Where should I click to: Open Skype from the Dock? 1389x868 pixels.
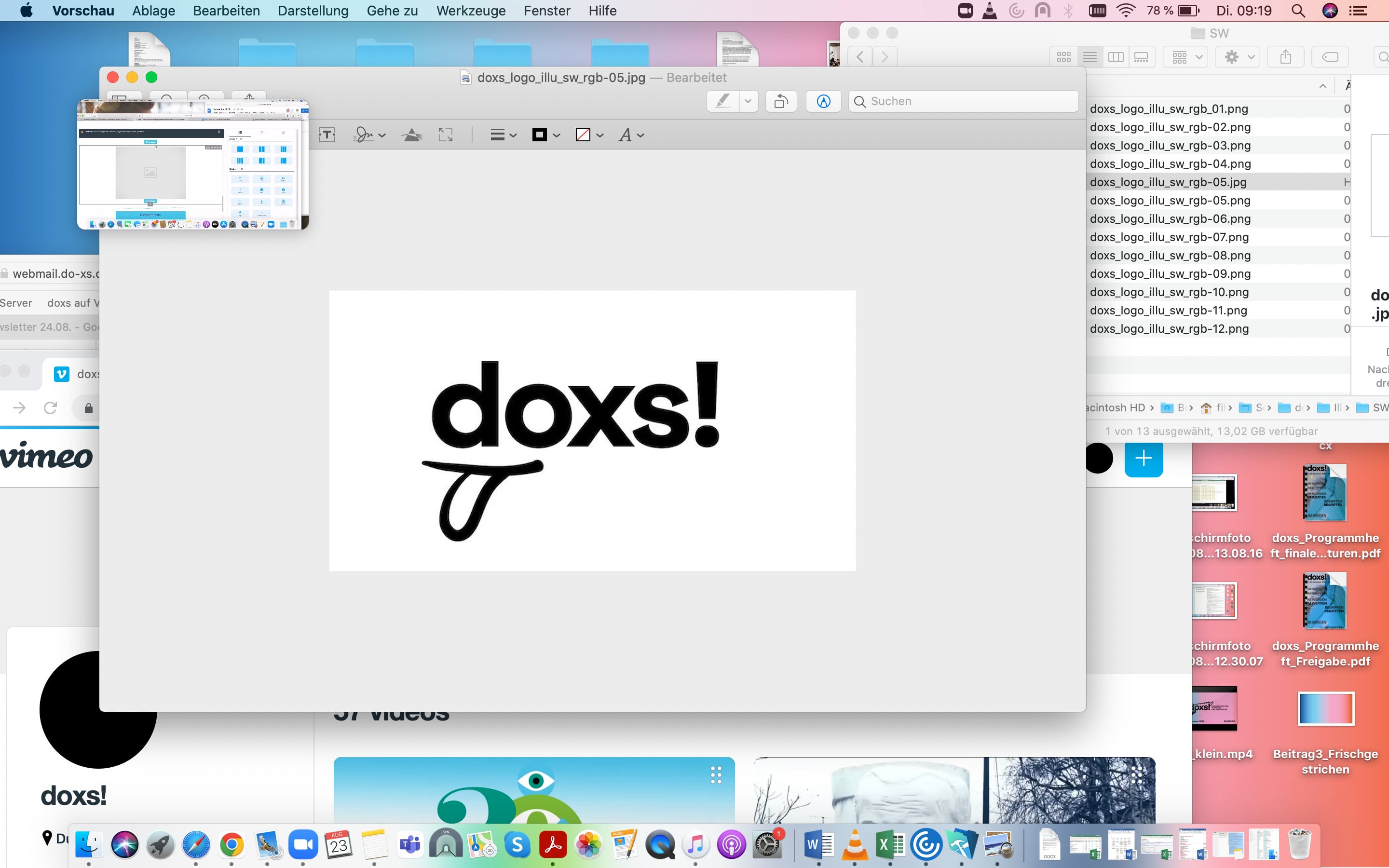click(x=517, y=844)
